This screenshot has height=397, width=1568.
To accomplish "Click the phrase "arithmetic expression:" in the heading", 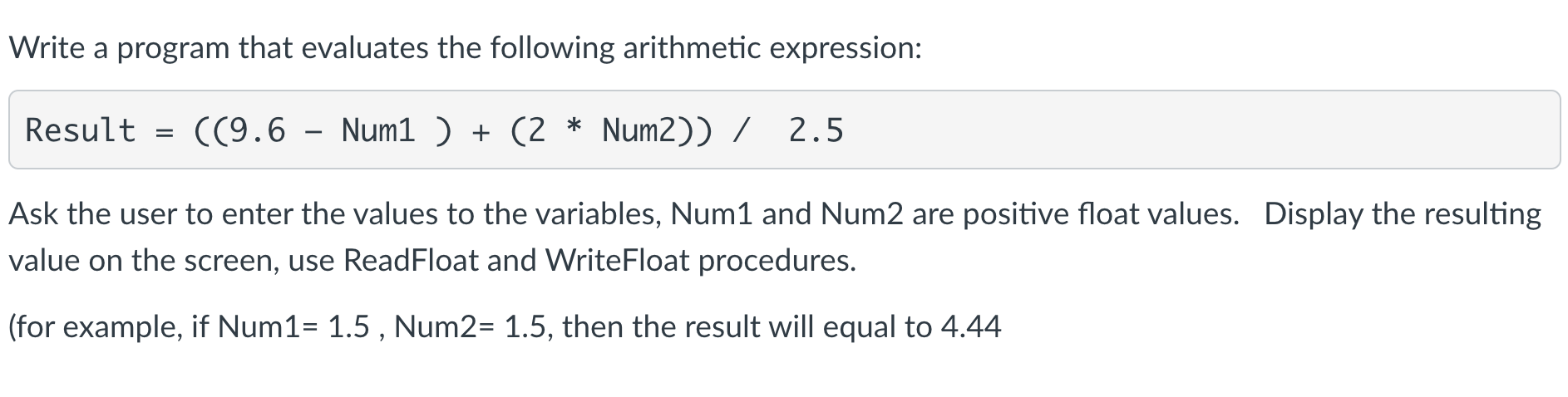I will coord(772,49).
